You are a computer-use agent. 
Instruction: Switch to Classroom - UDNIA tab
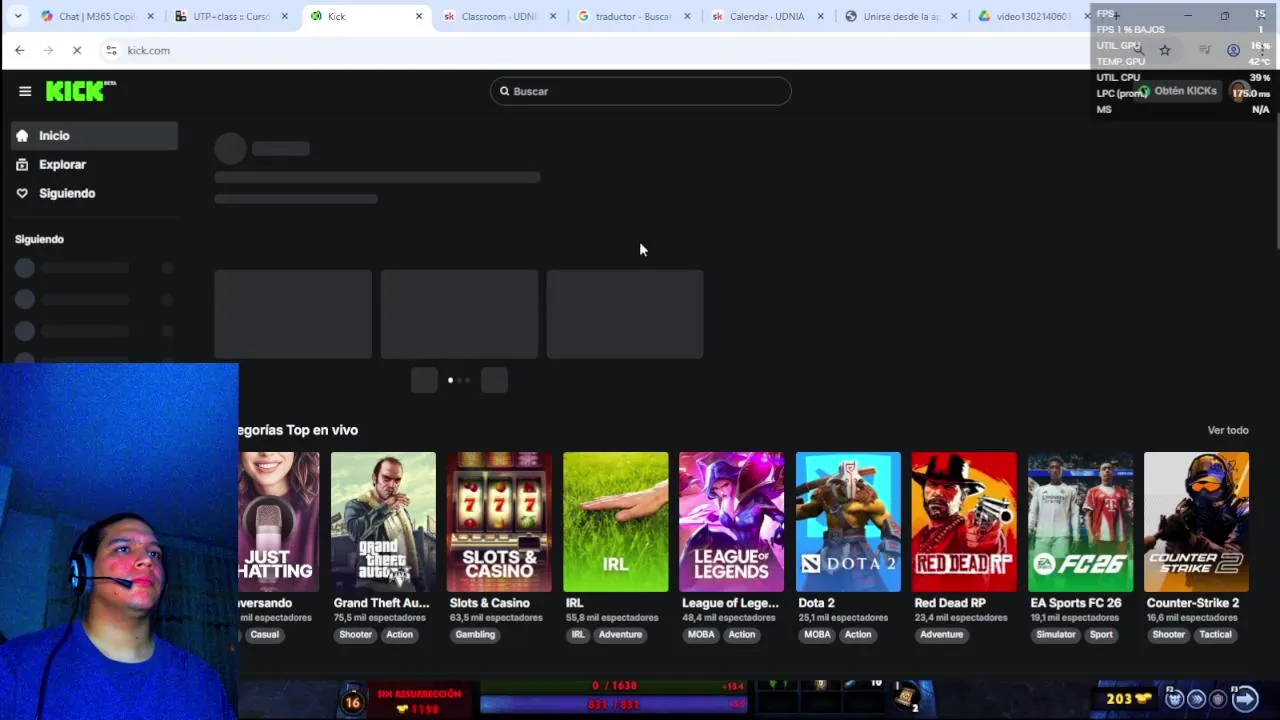(x=498, y=16)
